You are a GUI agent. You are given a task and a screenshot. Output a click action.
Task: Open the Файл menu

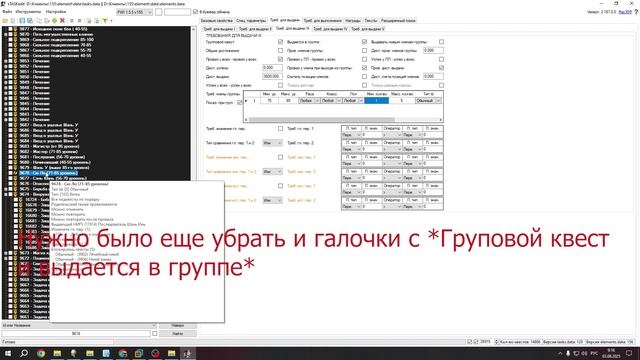click(7, 12)
